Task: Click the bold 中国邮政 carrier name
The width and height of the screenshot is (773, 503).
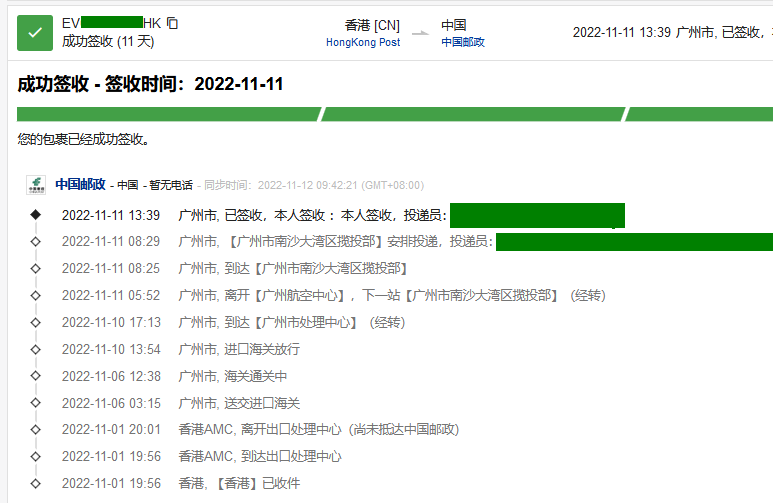Action: tap(80, 184)
